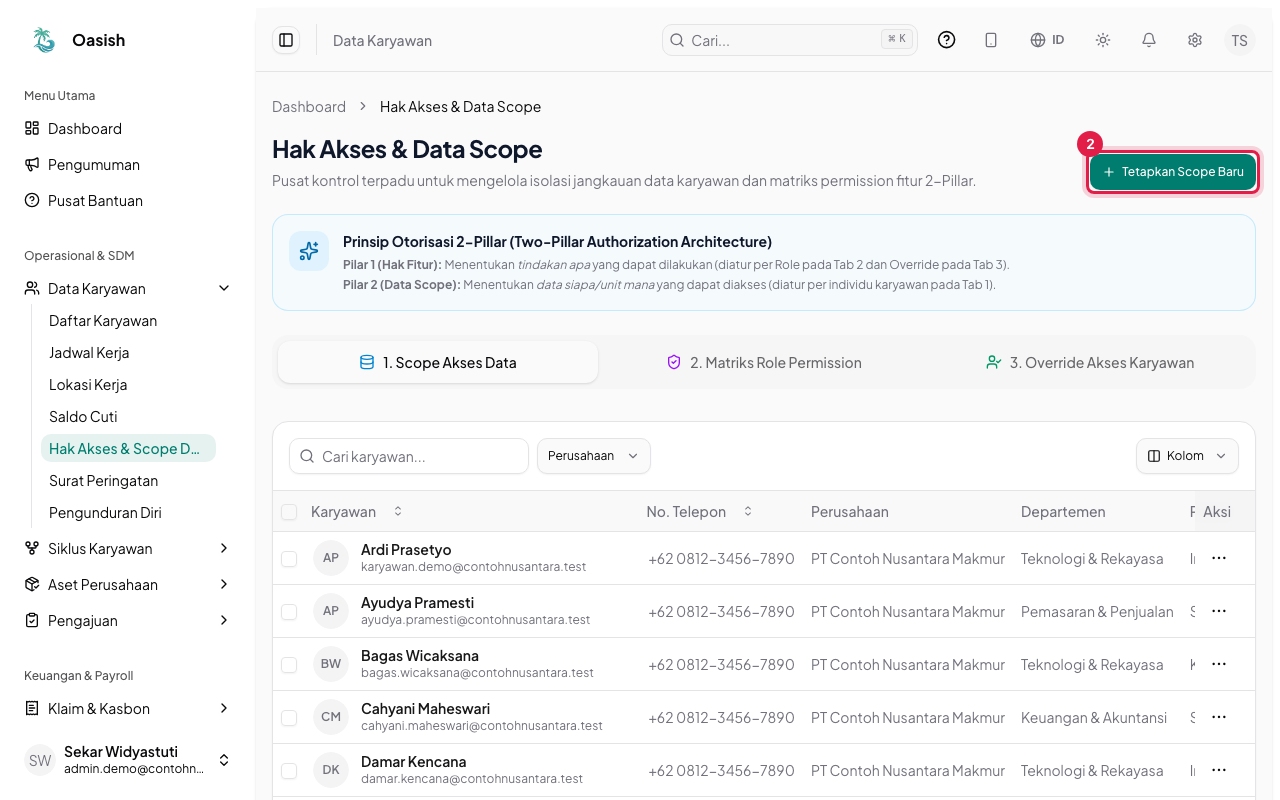Screen dimensions: 1280x800
Task: Select the Bagas Wicaksana row checkbox
Action: [289, 665]
